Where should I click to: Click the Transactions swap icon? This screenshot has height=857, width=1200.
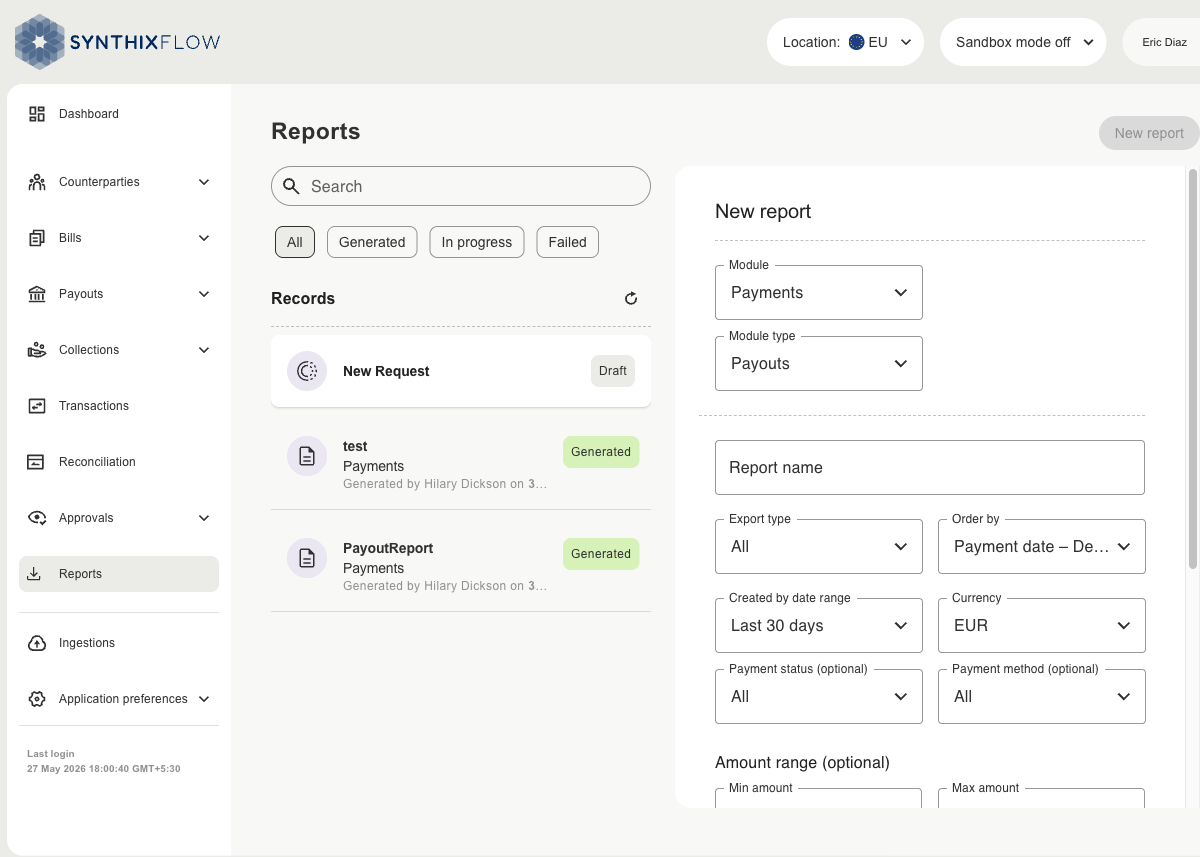(x=37, y=406)
